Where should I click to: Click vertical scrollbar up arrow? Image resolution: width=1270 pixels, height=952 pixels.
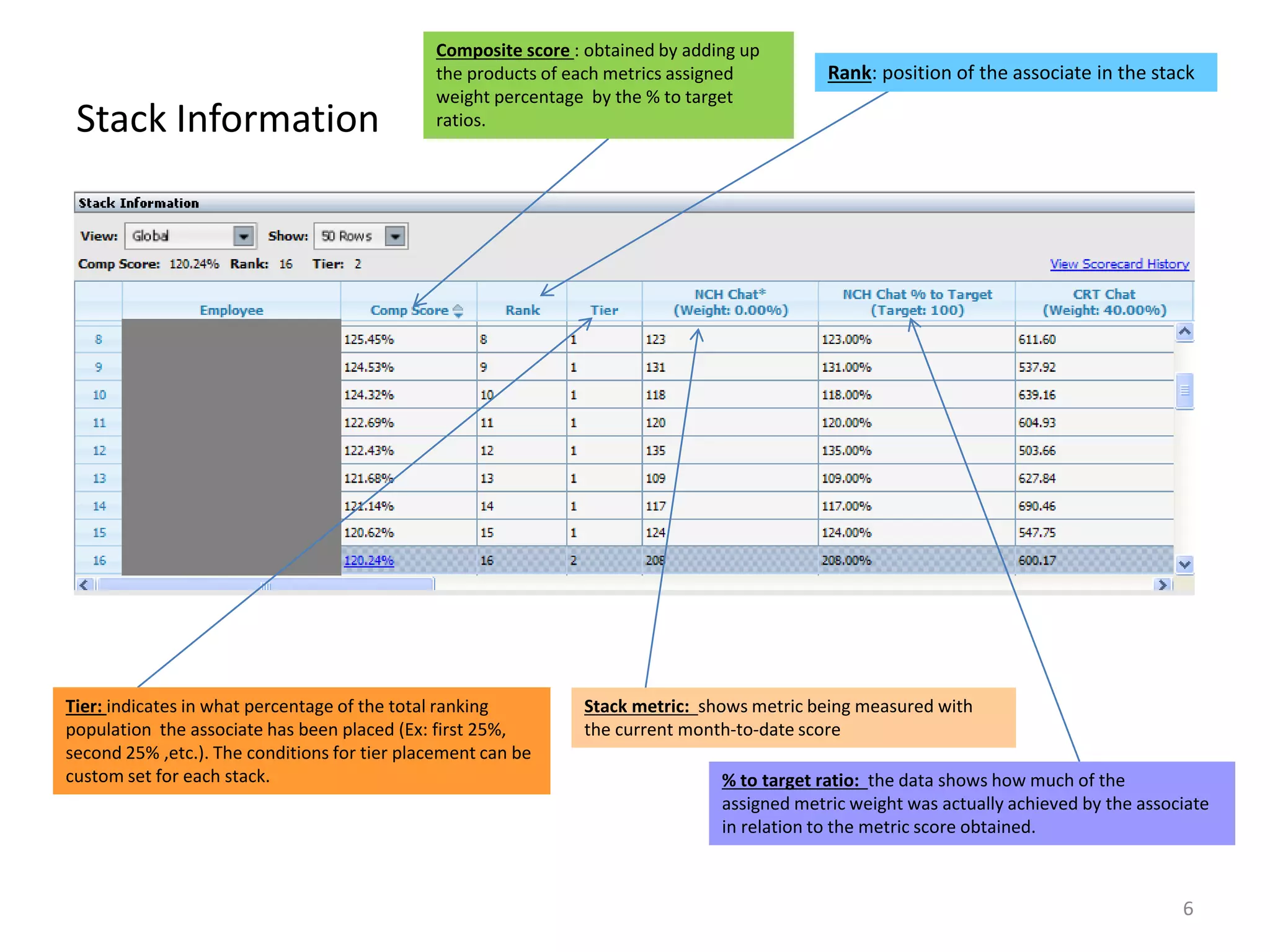pos(1184,332)
